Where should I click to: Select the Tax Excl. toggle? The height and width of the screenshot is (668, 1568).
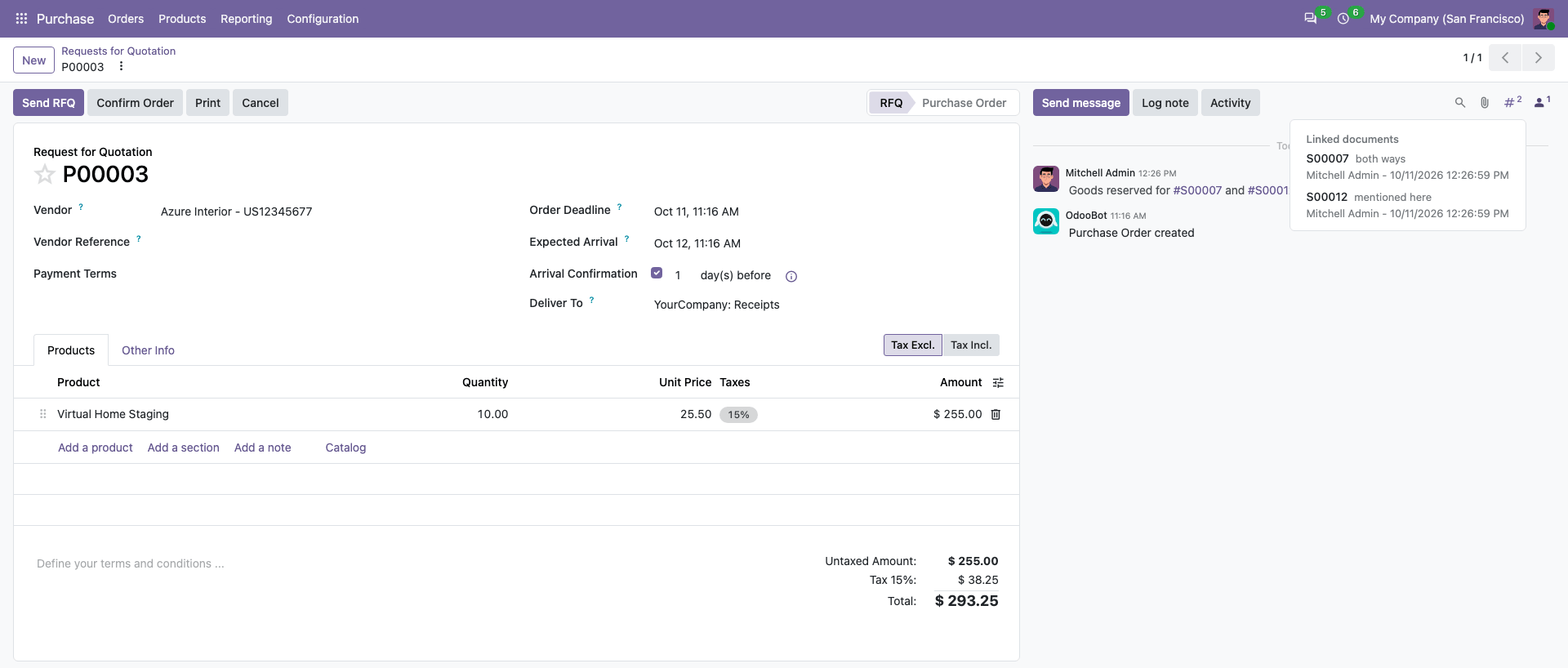(x=912, y=345)
